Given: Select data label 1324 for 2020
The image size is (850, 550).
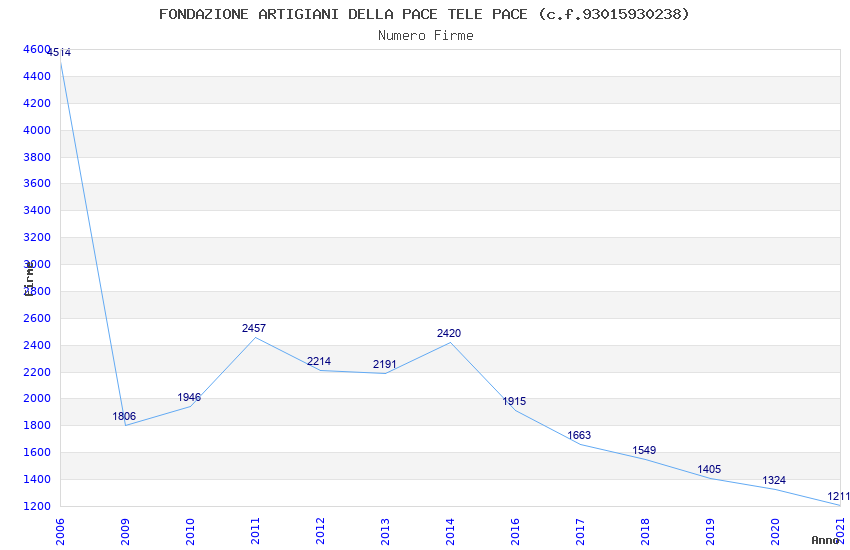Looking at the screenshot, I should tap(774, 480).
